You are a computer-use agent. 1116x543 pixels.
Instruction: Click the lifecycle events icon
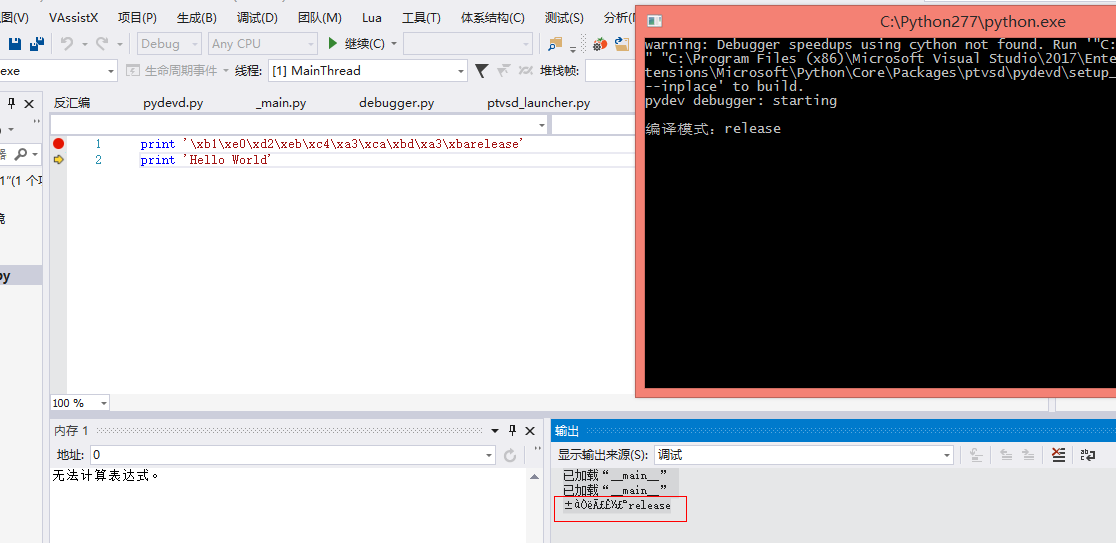point(132,70)
